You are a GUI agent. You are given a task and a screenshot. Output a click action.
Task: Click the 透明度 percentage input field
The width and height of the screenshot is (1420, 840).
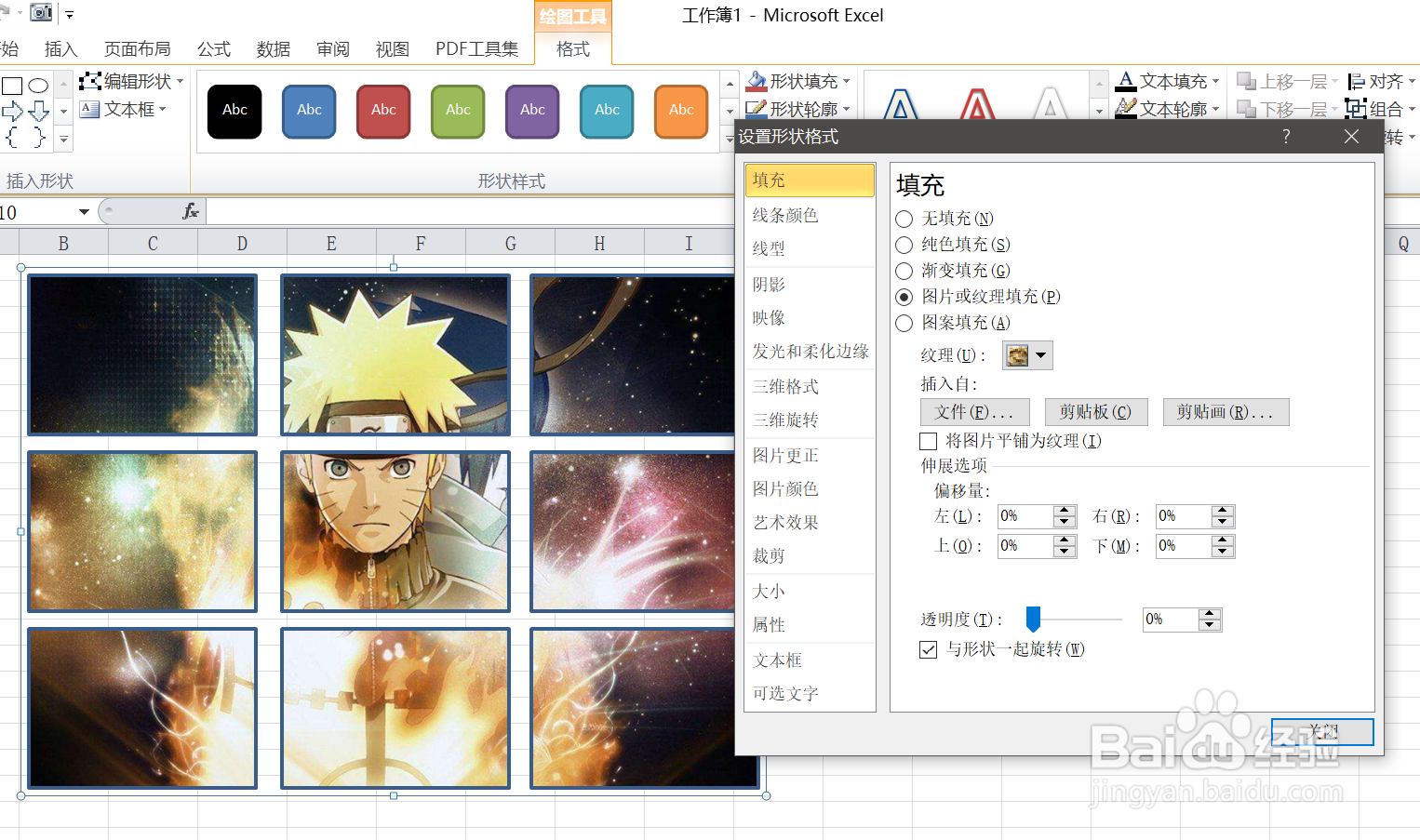pos(1171,620)
